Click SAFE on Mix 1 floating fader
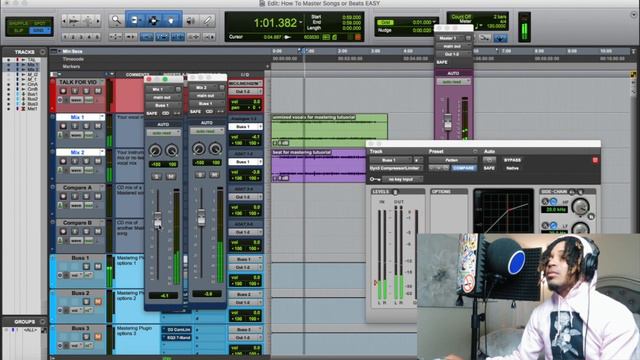Viewport: 640px width, 360px height. pos(152,113)
